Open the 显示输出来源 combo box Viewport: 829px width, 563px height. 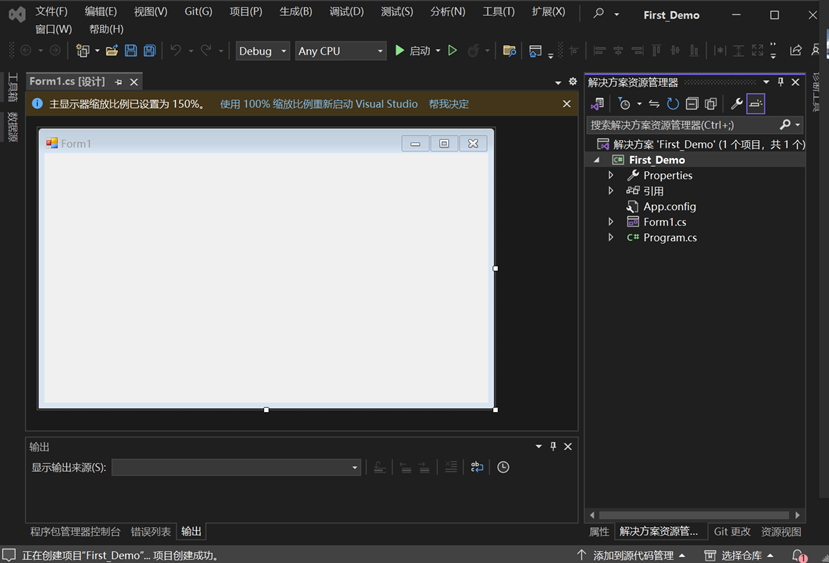(236, 467)
